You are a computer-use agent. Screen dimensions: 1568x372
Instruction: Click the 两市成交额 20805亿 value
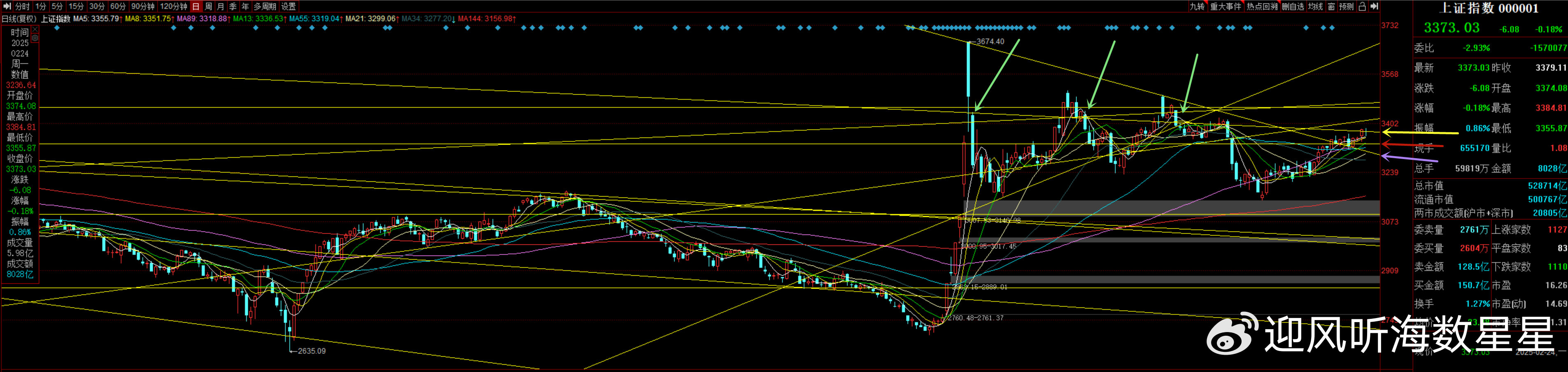click(x=1550, y=214)
